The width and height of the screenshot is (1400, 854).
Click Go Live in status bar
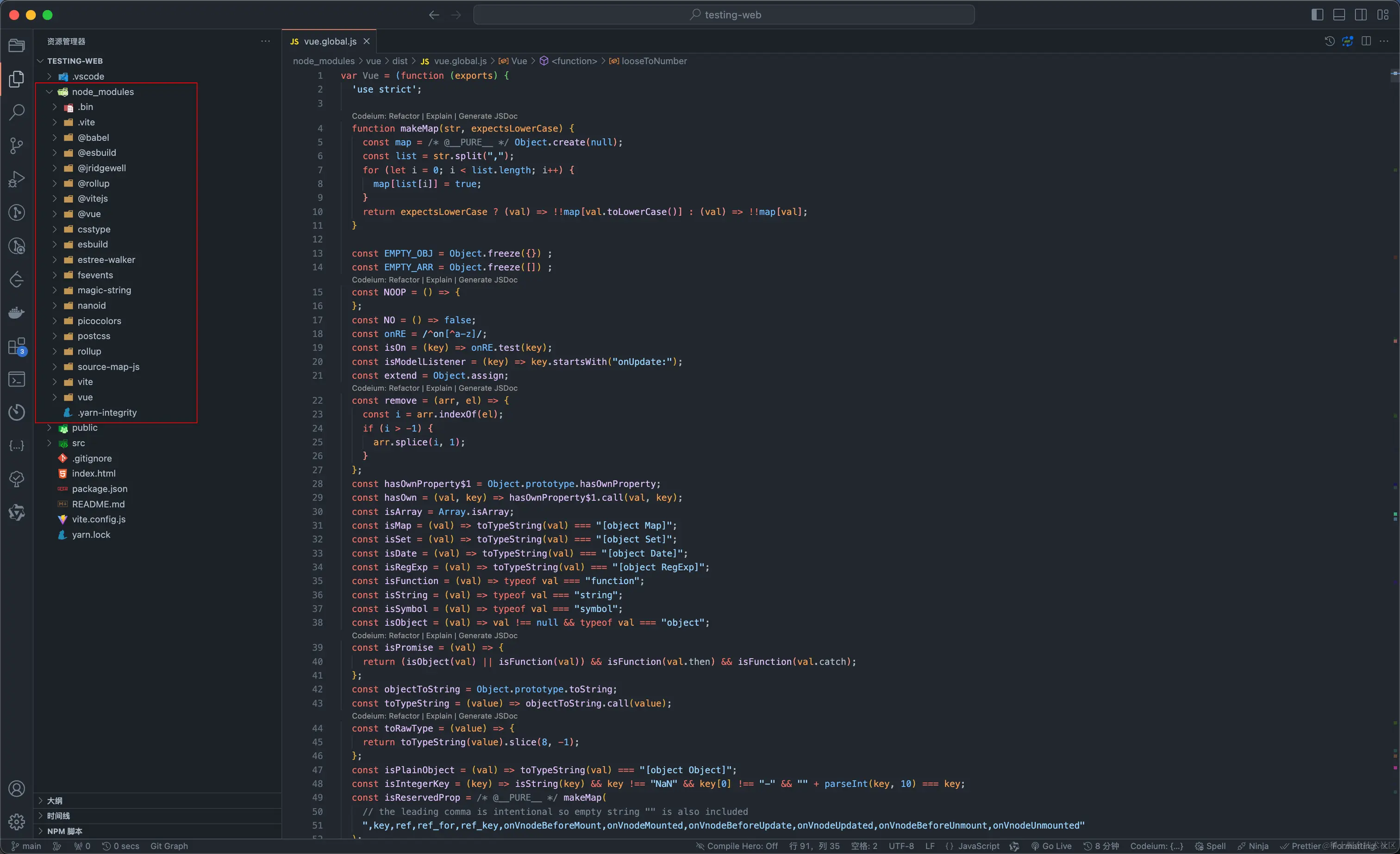click(x=1051, y=846)
